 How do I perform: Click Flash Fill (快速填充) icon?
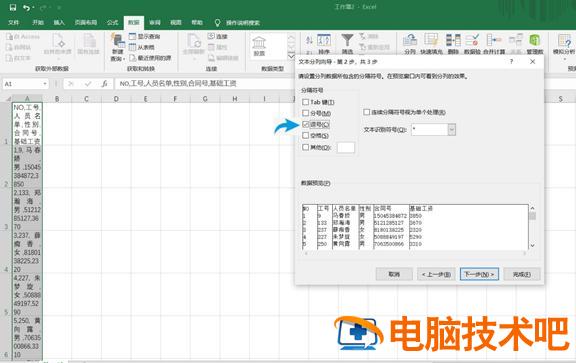(431, 40)
